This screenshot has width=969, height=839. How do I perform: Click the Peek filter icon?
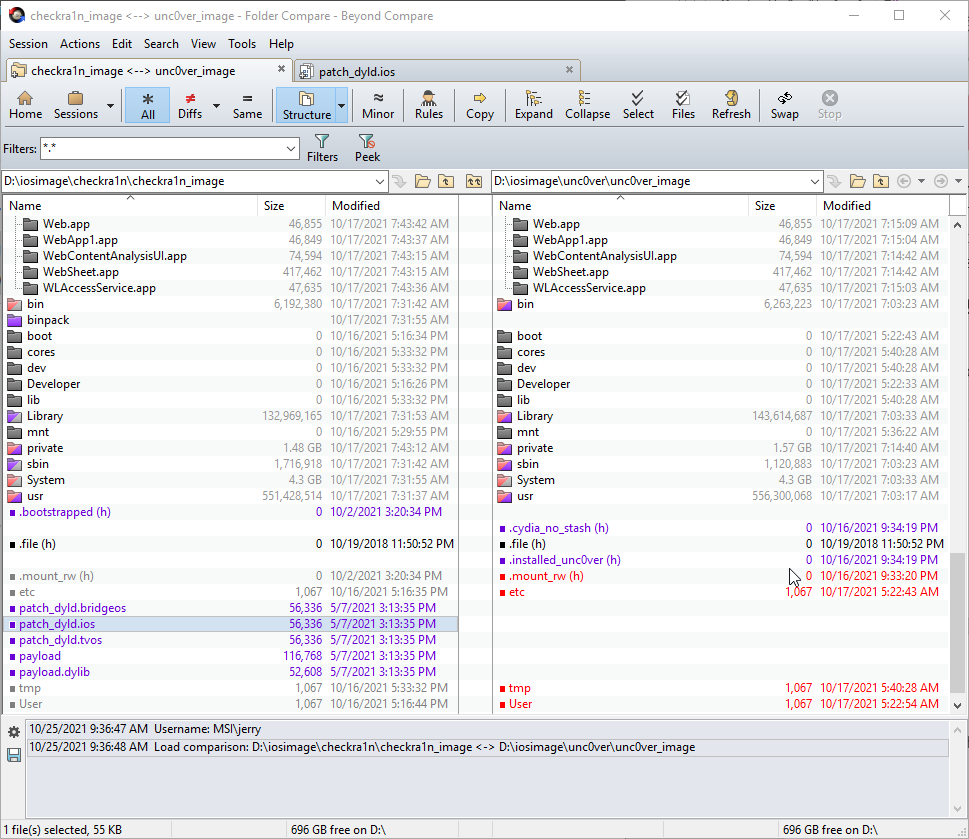367,148
